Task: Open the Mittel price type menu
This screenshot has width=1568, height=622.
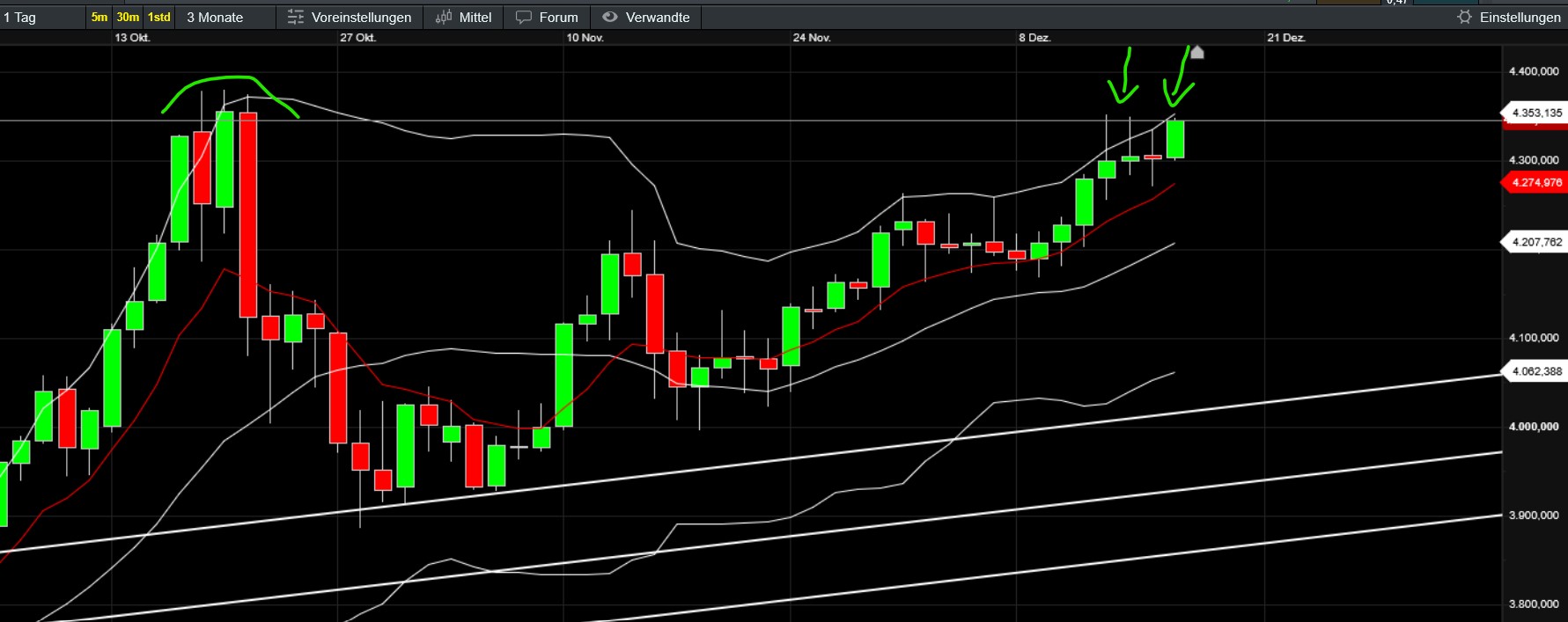Action: [x=463, y=17]
